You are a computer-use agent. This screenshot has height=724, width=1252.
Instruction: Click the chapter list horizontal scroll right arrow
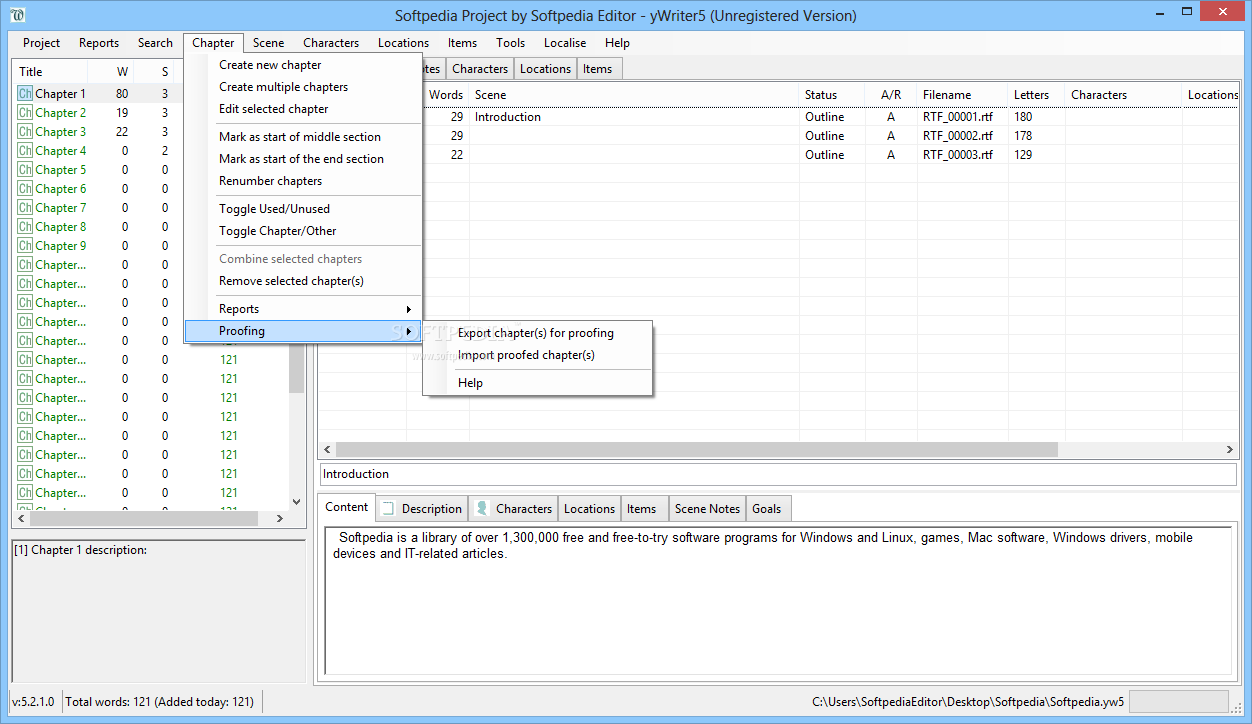coord(280,519)
